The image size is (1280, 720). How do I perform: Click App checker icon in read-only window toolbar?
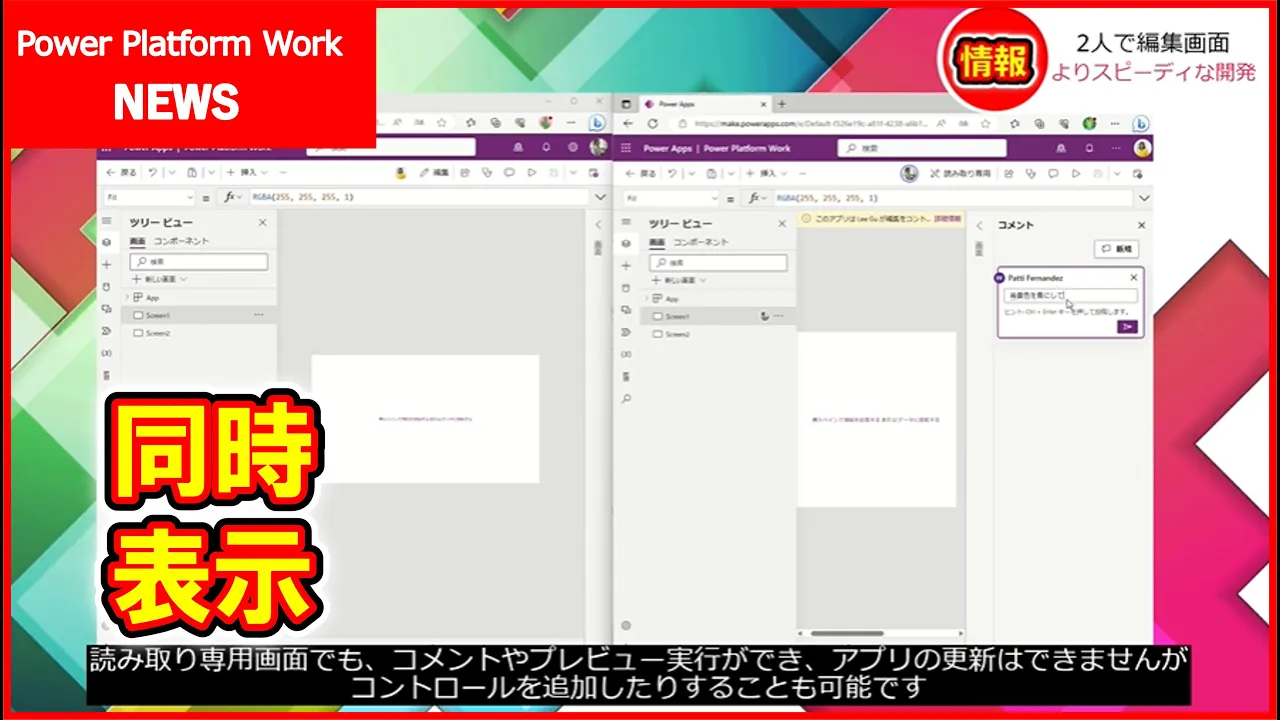pos(1031,174)
